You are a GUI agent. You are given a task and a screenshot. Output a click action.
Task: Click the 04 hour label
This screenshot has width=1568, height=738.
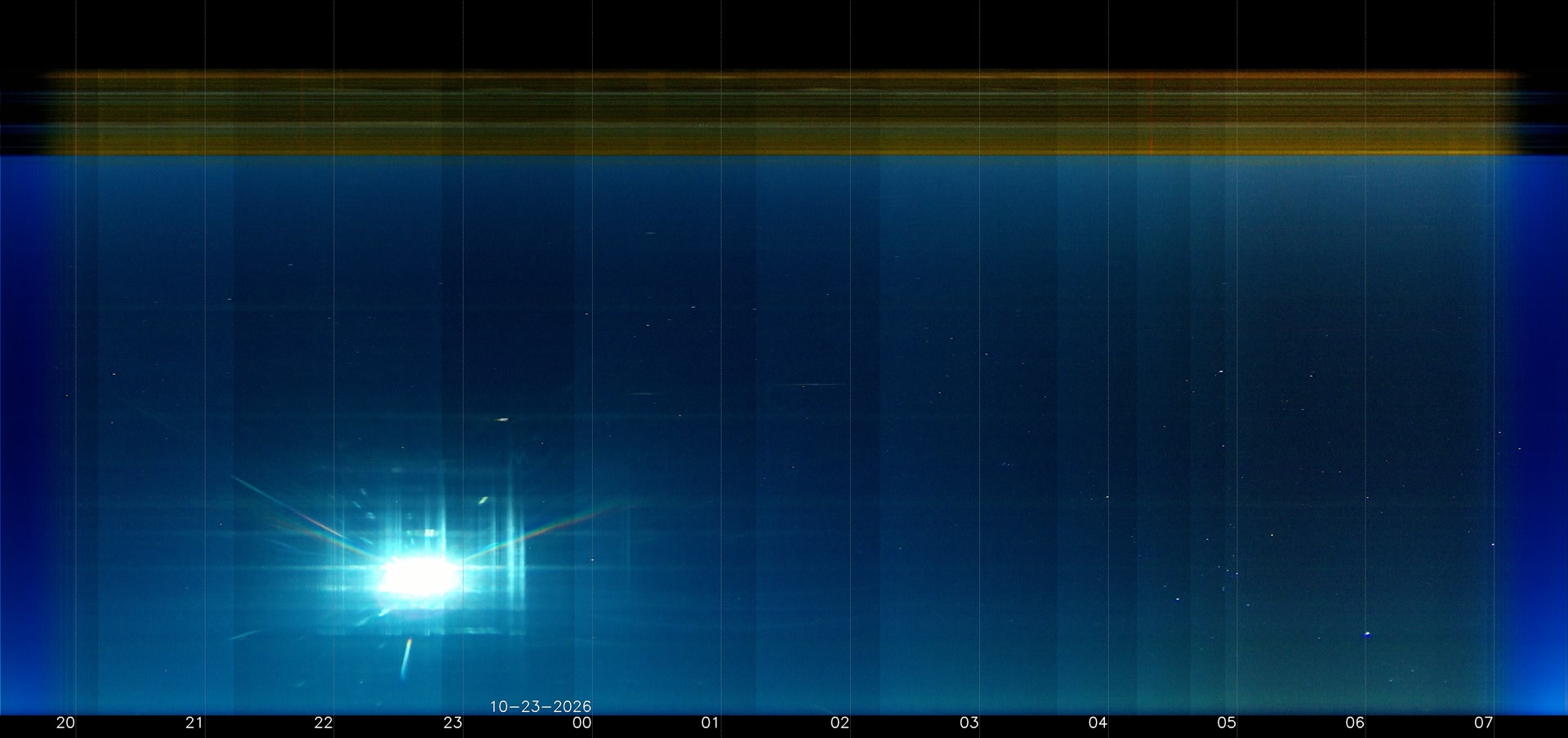(x=1098, y=722)
